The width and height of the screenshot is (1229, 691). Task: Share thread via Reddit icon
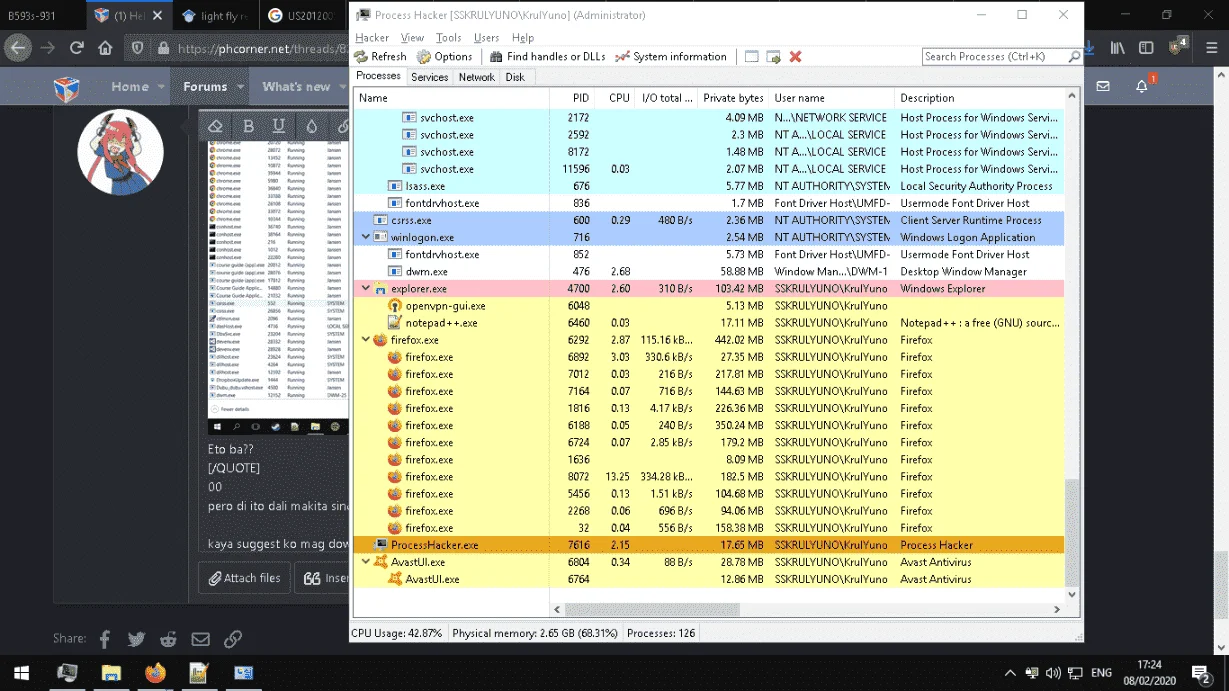168,639
